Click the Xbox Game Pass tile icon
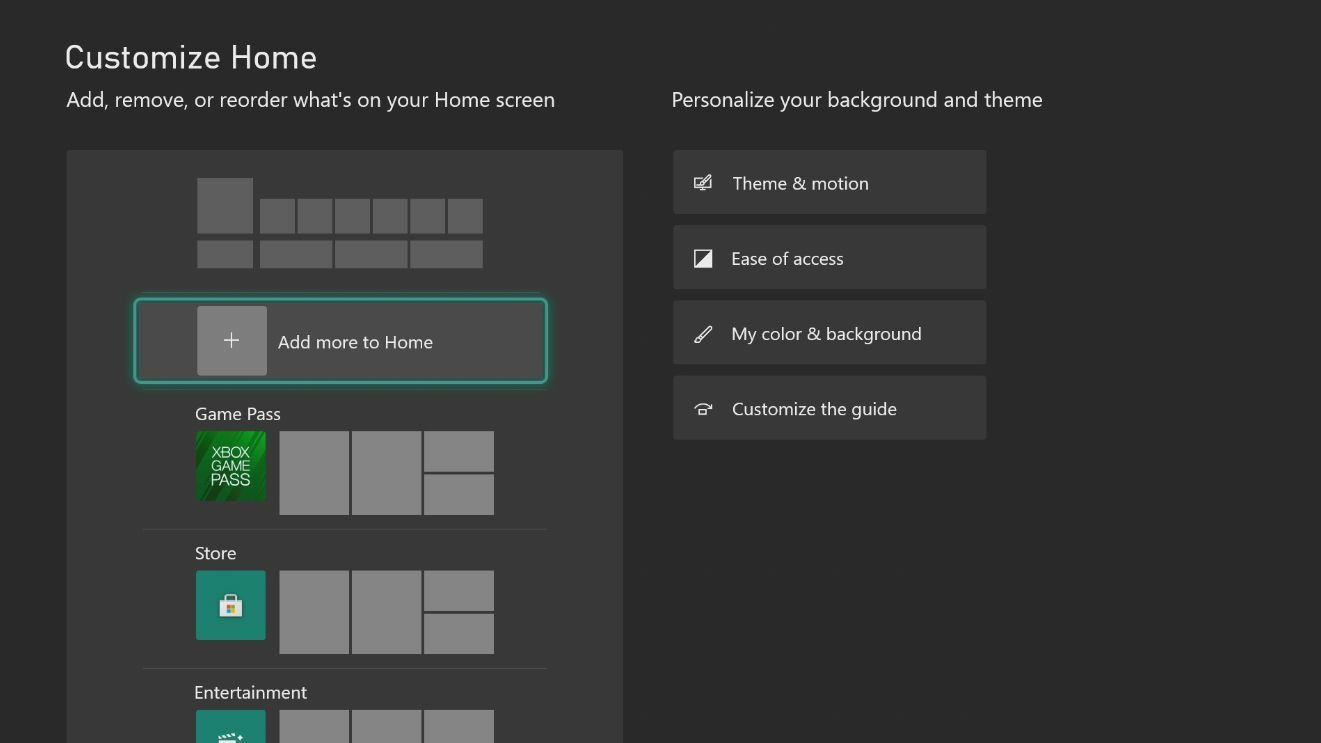This screenshot has height=743, width=1321. (x=231, y=466)
